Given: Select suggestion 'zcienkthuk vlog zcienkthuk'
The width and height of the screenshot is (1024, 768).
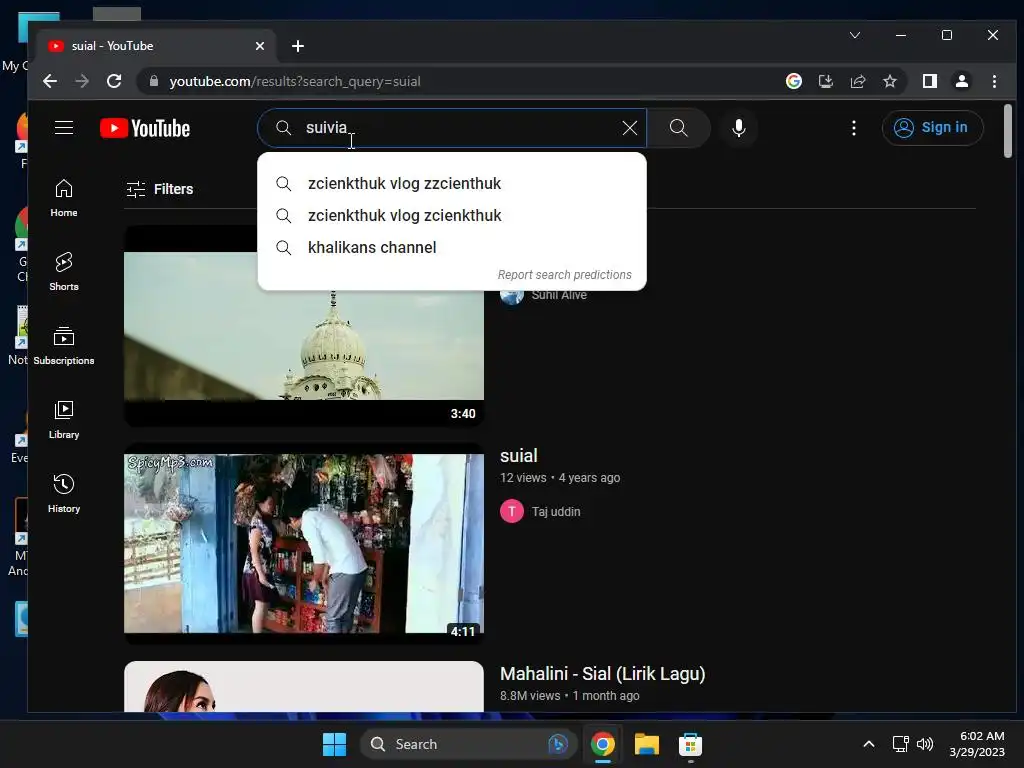Looking at the screenshot, I should [x=452, y=216].
